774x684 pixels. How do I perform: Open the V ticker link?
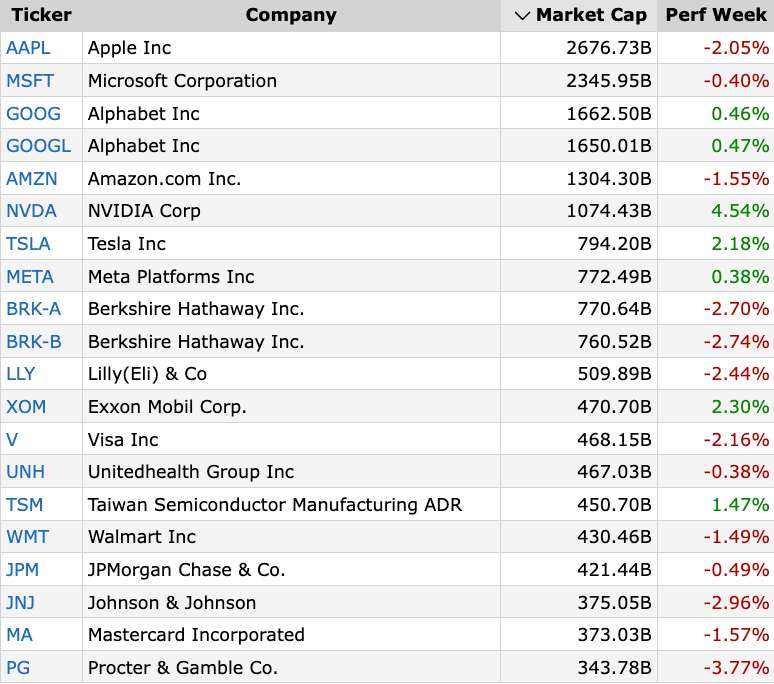(x=12, y=440)
